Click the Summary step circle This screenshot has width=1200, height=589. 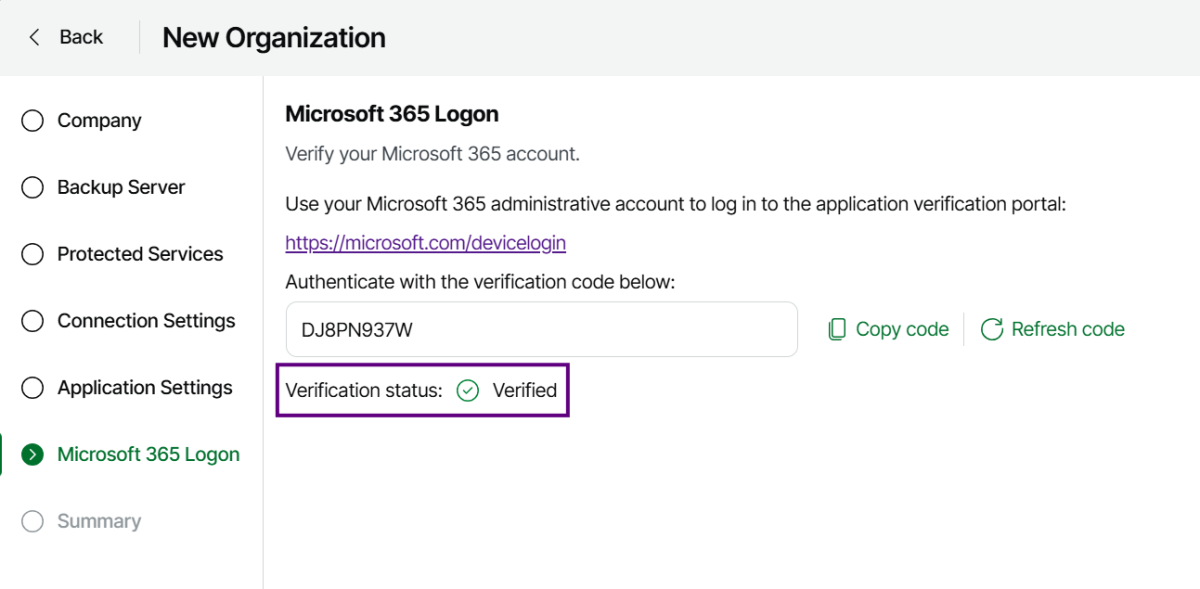33,522
